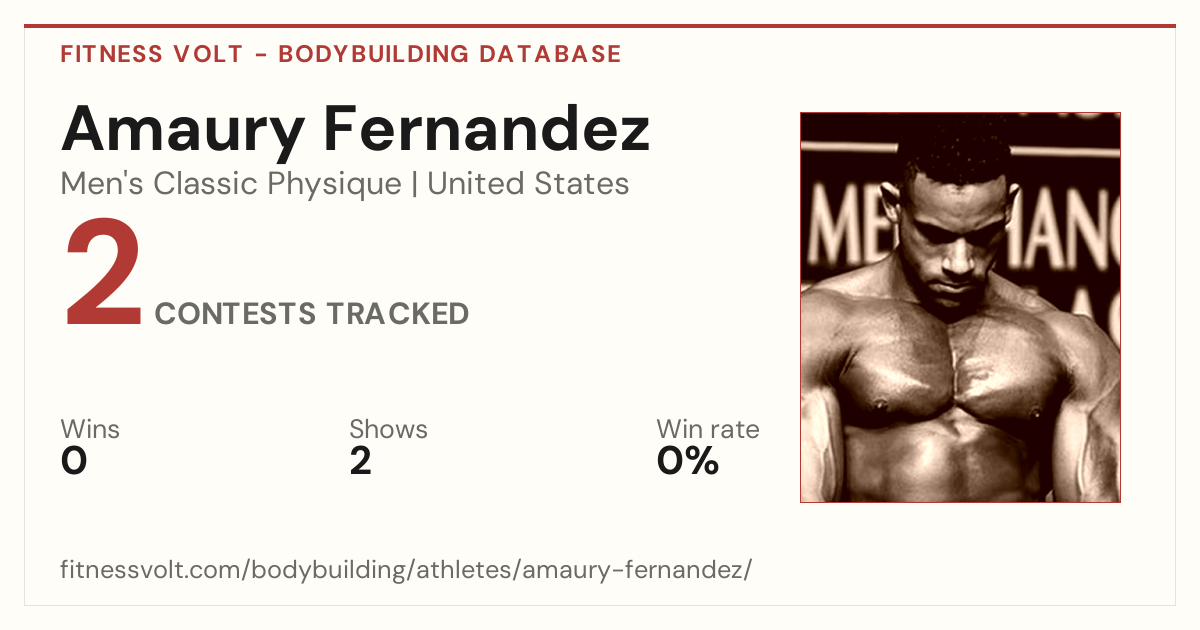Viewport: 1200px width, 630px height.
Task: Click the Contests Tracked label
Action: pyautogui.click(x=312, y=314)
